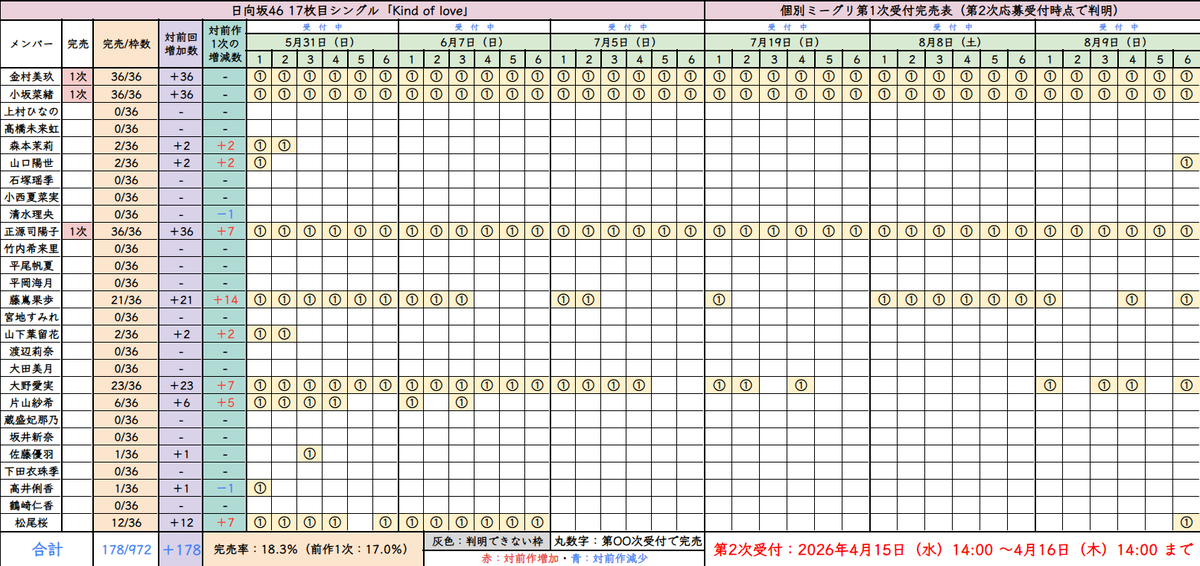
Task: Click the member name 山下葉留花
Action: click(x=31, y=333)
